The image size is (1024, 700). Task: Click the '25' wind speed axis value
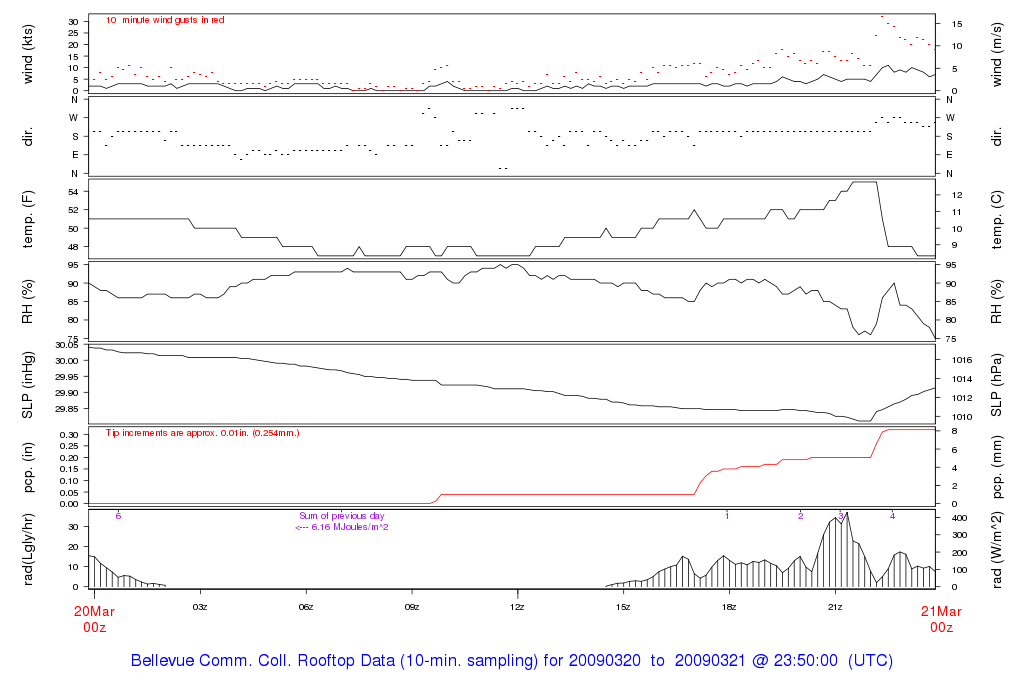(73, 33)
